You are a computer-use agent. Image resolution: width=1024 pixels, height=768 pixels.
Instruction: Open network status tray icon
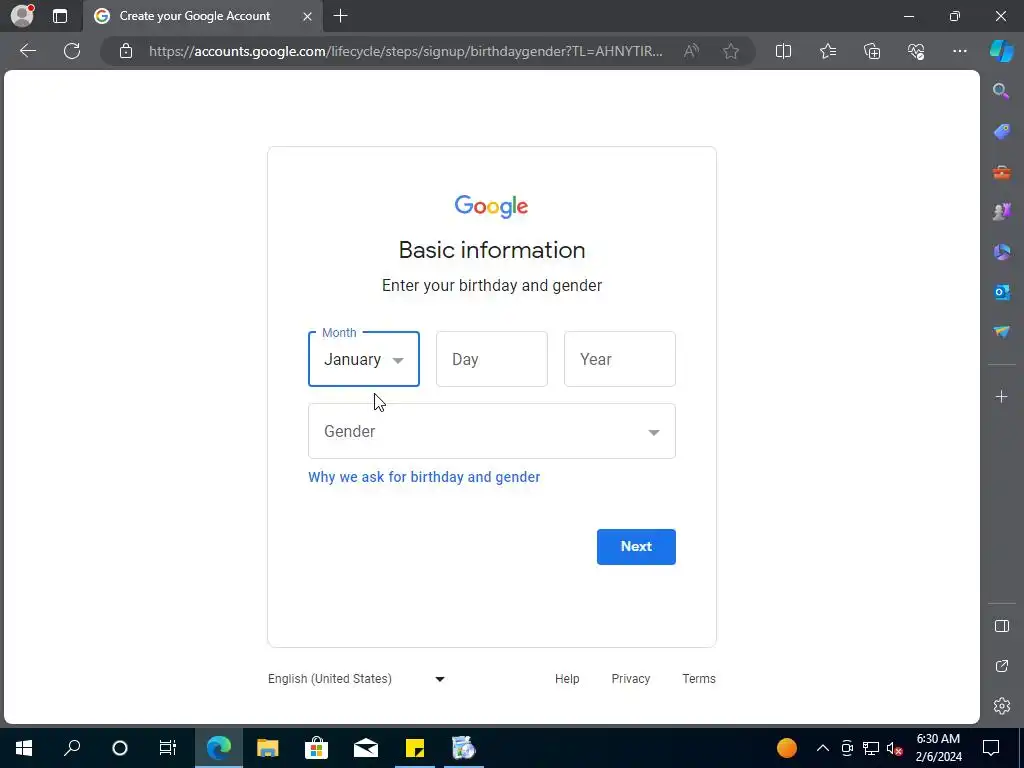(871, 748)
